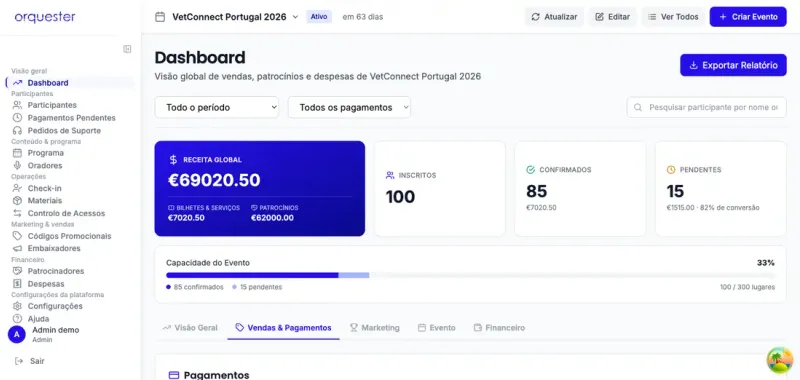Click the 15 pendentes legend entry
The height and width of the screenshot is (380, 800).
coord(257,287)
